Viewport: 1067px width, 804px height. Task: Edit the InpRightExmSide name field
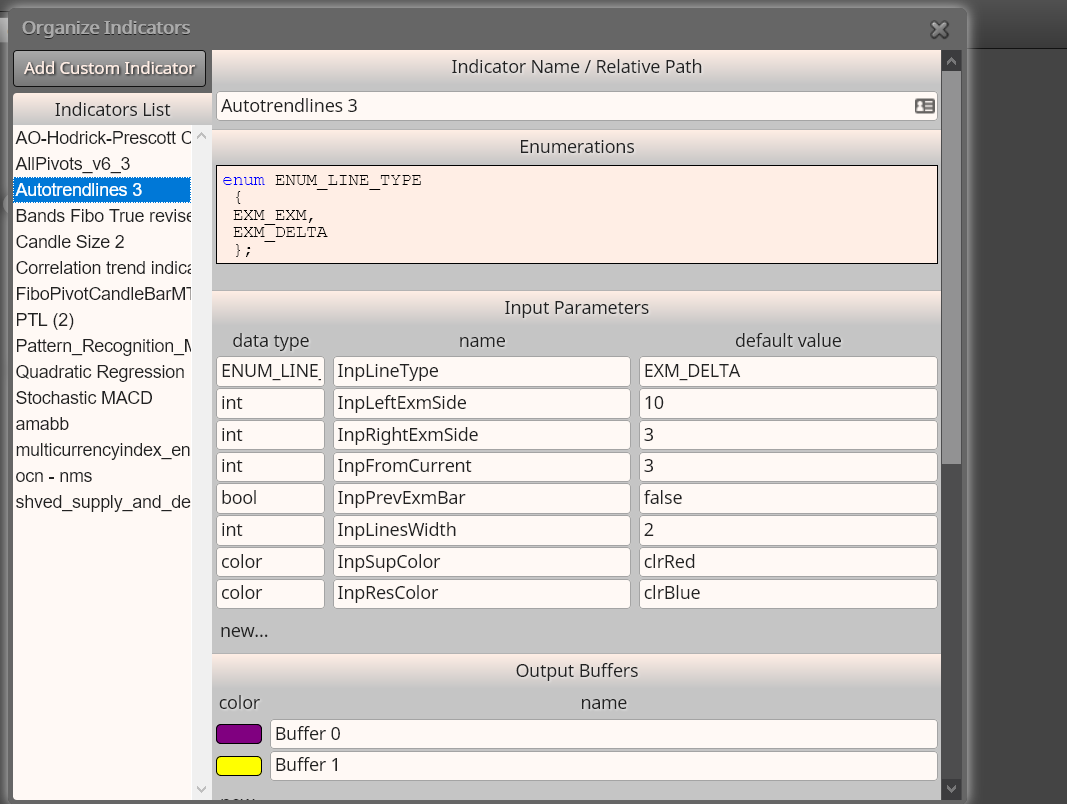click(x=481, y=435)
